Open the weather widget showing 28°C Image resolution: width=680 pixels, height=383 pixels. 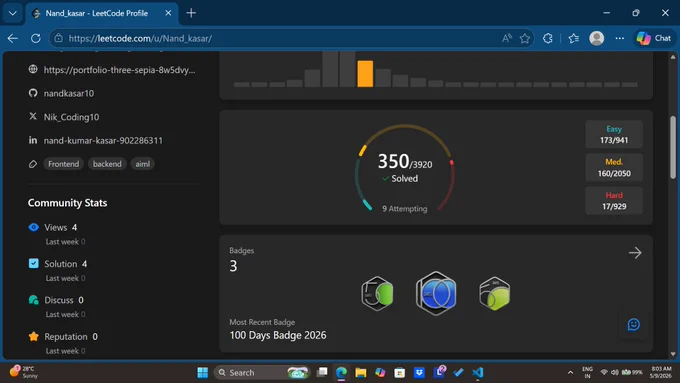(24, 372)
